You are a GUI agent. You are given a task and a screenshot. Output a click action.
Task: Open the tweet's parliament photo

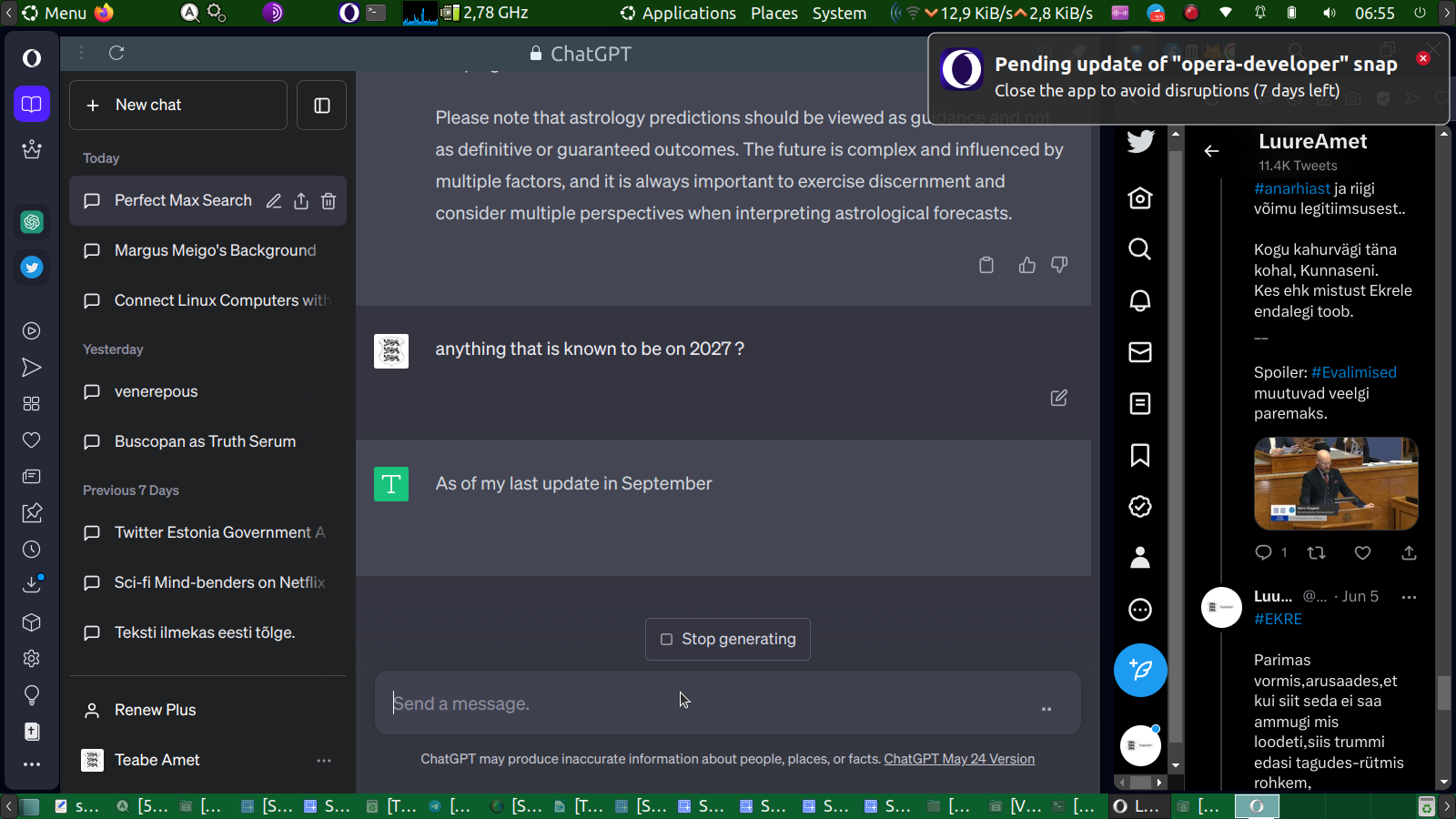click(x=1336, y=483)
